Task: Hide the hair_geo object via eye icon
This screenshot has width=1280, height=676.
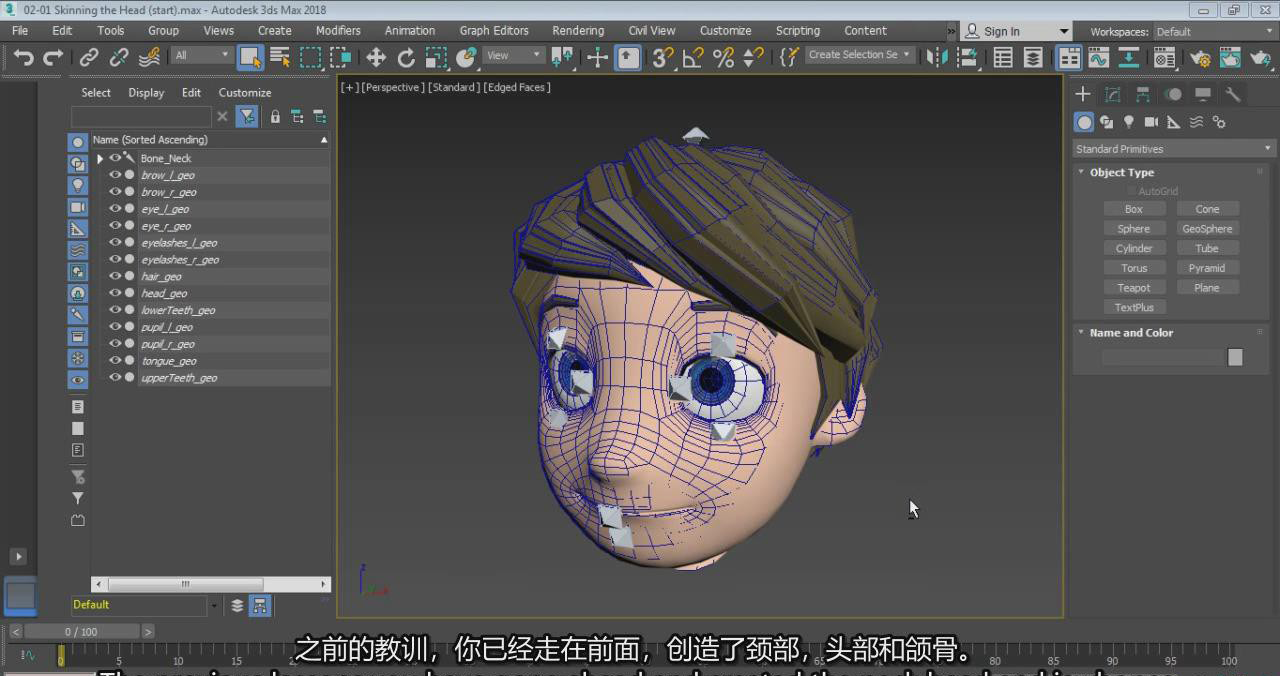Action: pyautogui.click(x=115, y=276)
